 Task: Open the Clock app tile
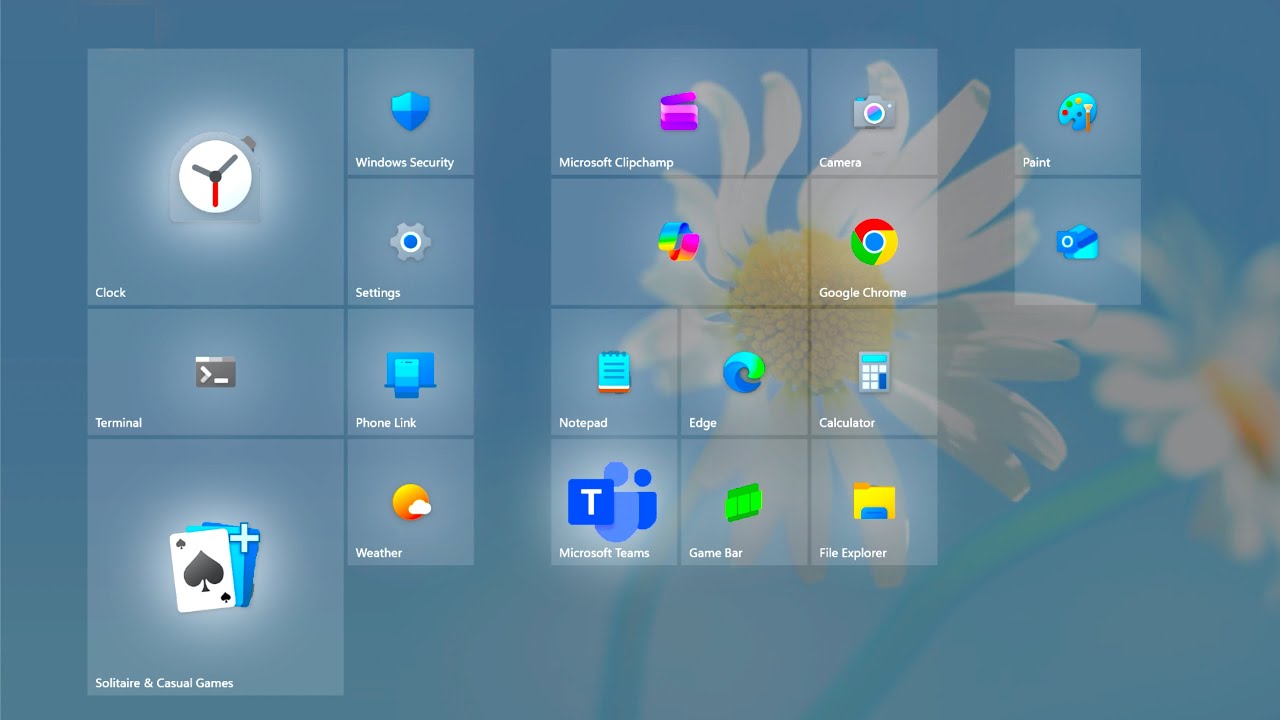[x=215, y=177]
